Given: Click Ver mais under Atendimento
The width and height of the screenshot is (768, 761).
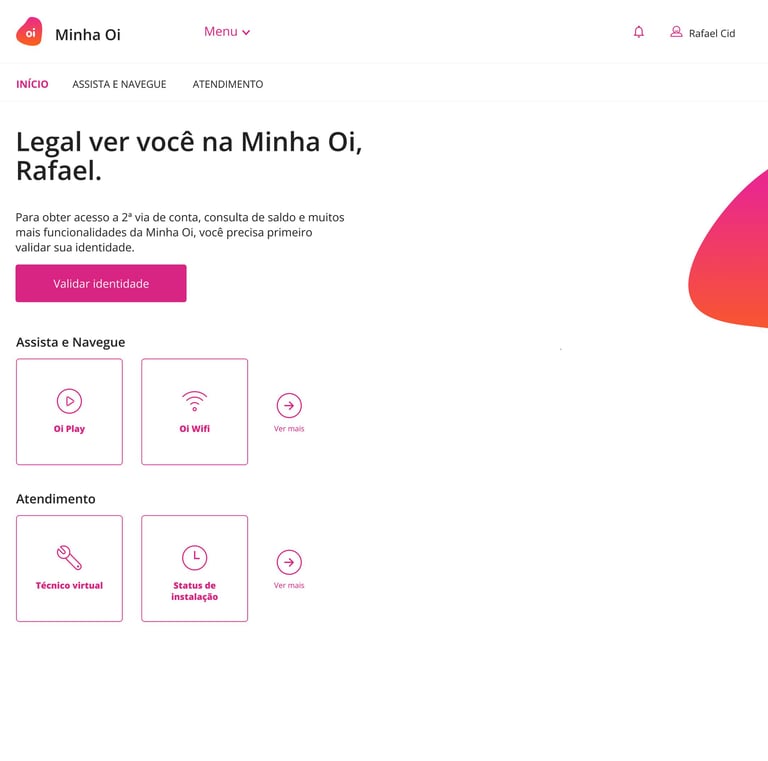Looking at the screenshot, I should 289,586.
